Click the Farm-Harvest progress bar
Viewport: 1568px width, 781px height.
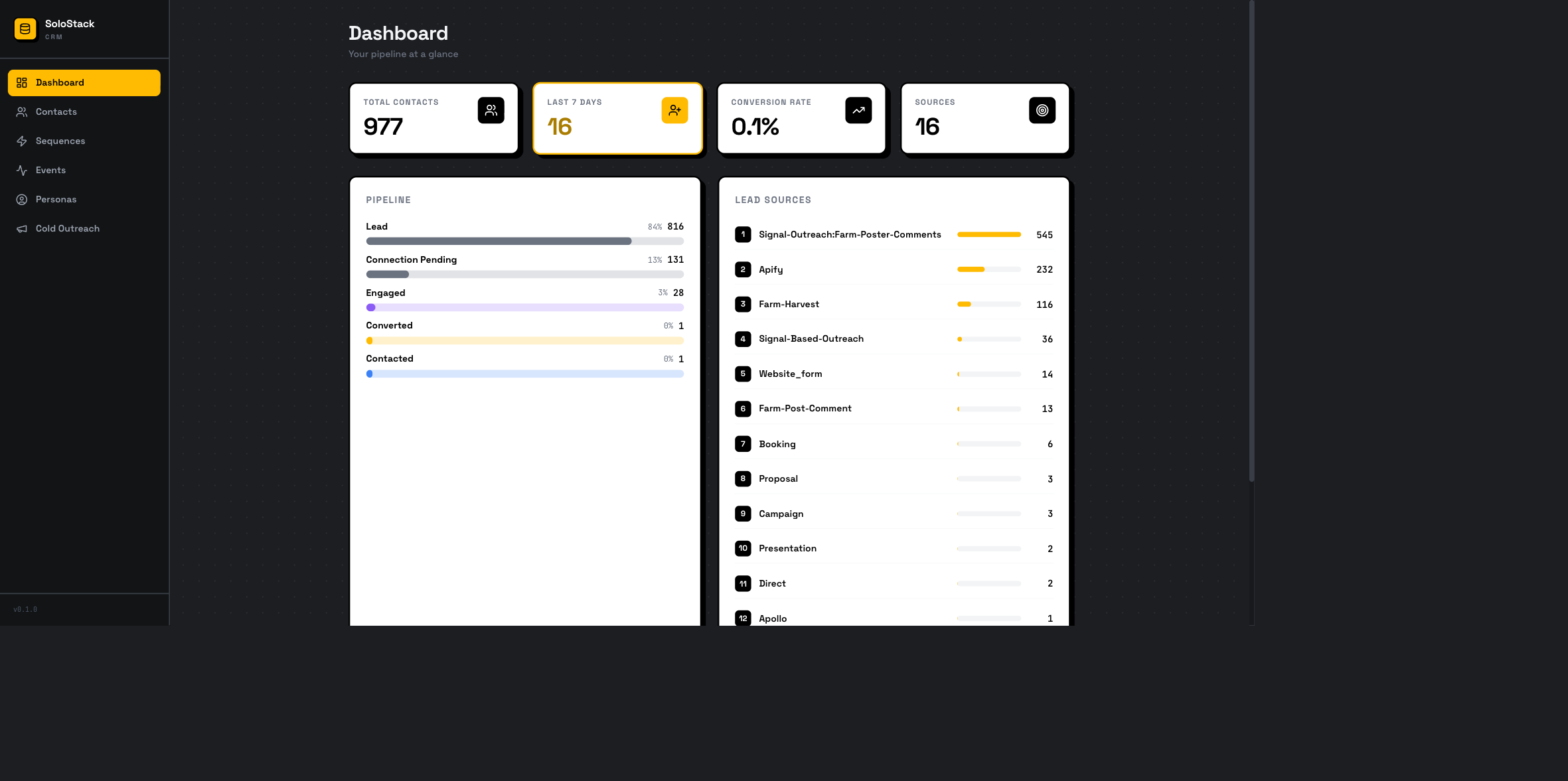pos(988,304)
